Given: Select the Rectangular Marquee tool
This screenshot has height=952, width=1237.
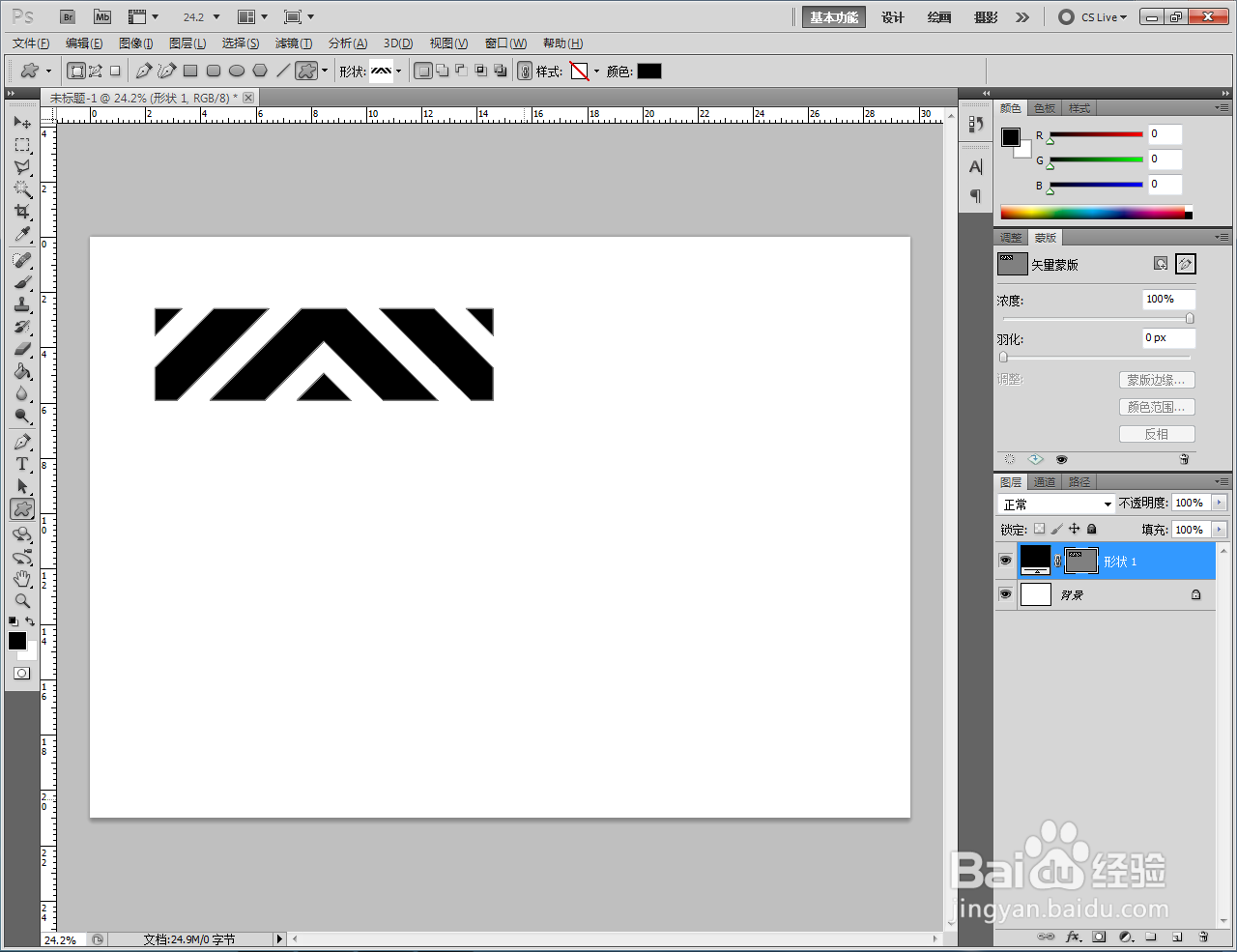Looking at the screenshot, I should point(22,145).
